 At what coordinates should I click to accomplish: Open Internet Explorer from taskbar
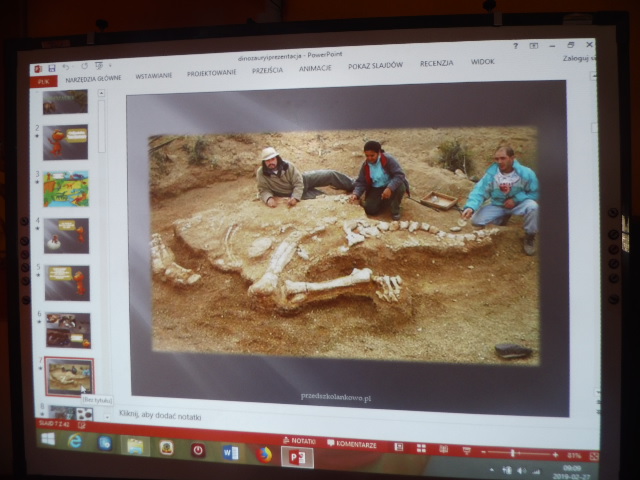(75, 442)
